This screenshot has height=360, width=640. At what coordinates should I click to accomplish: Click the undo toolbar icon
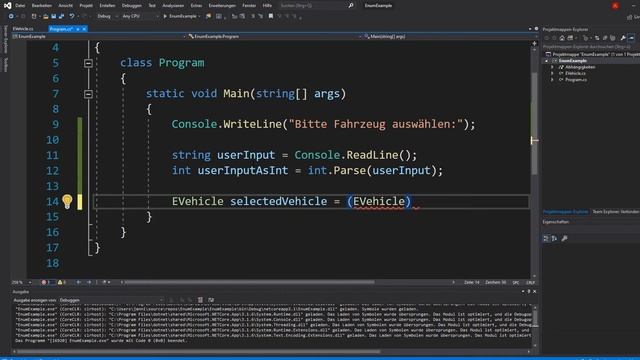tap(72, 16)
